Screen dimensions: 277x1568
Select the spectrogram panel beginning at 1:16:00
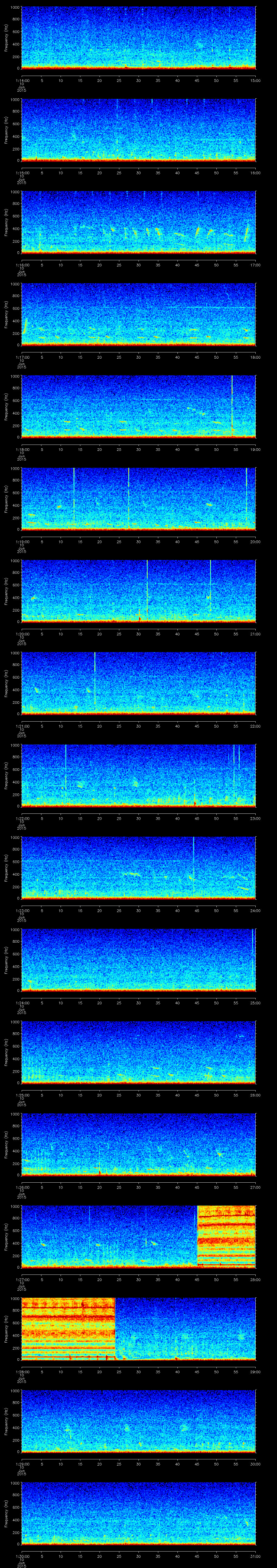click(139, 222)
